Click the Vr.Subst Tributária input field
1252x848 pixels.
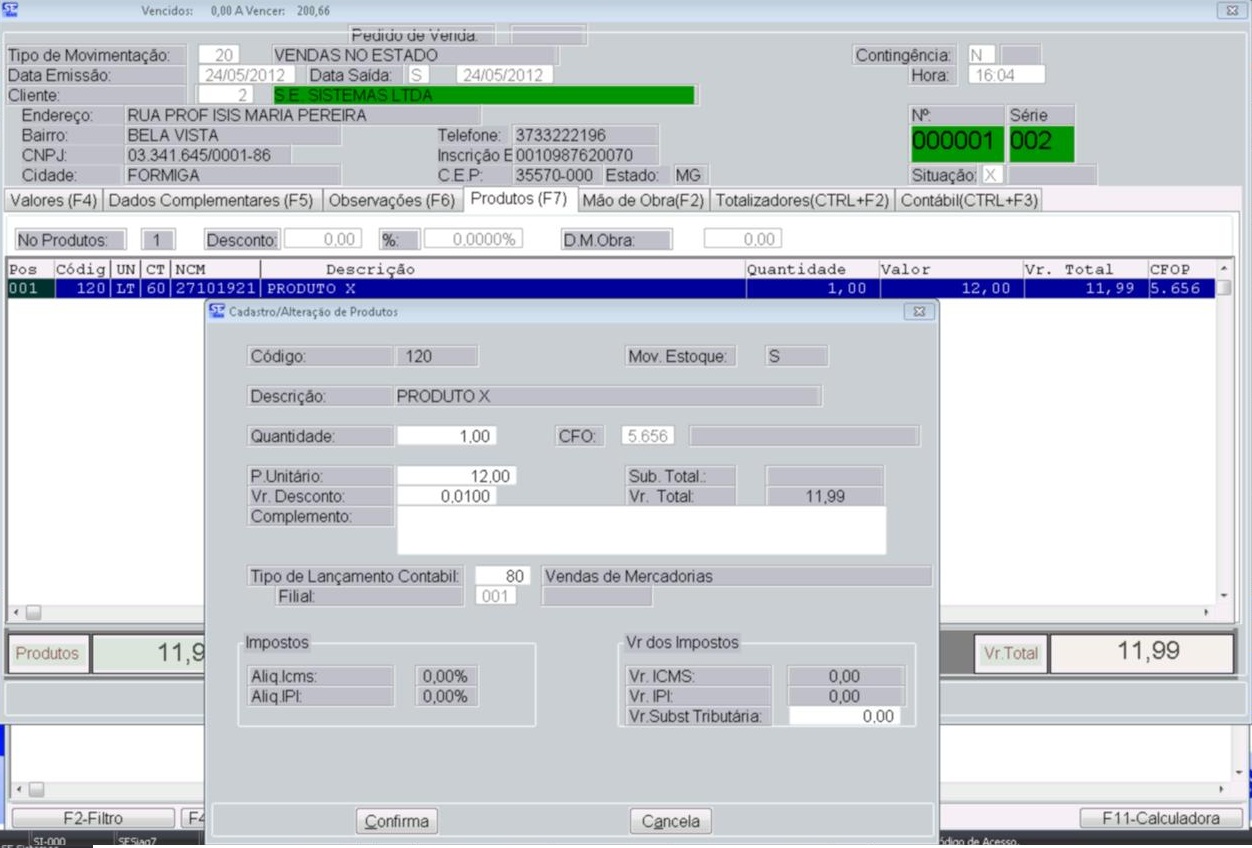[x=844, y=716]
